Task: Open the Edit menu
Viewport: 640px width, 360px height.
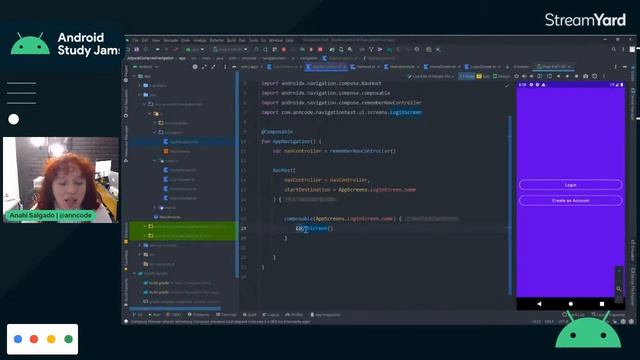Action: pos(145,40)
